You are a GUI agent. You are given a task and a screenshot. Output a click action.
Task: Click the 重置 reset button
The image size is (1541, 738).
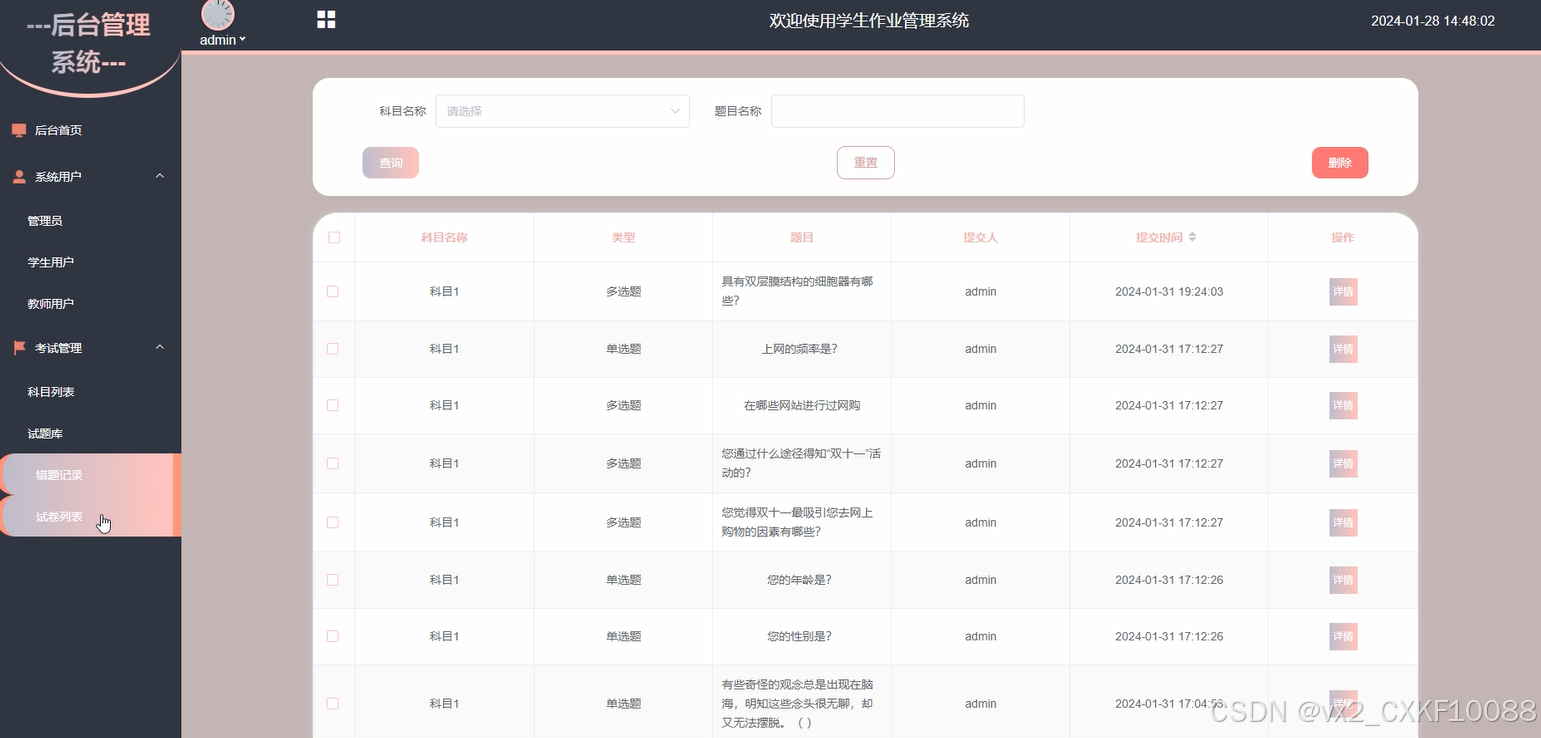pyautogui.click(x=866, y=163)
